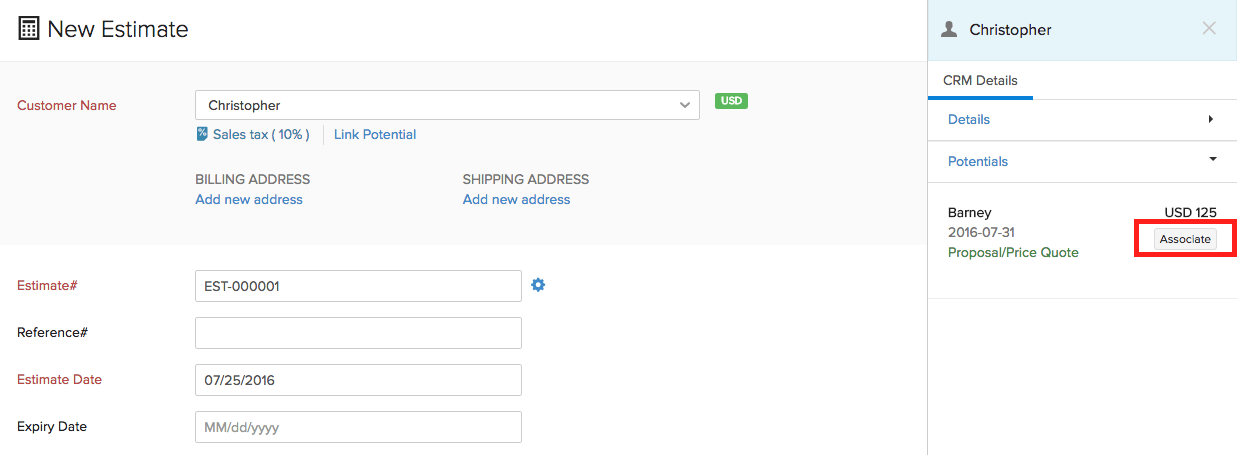Switch to the CRM Details tab

click(x=980, y=81)
